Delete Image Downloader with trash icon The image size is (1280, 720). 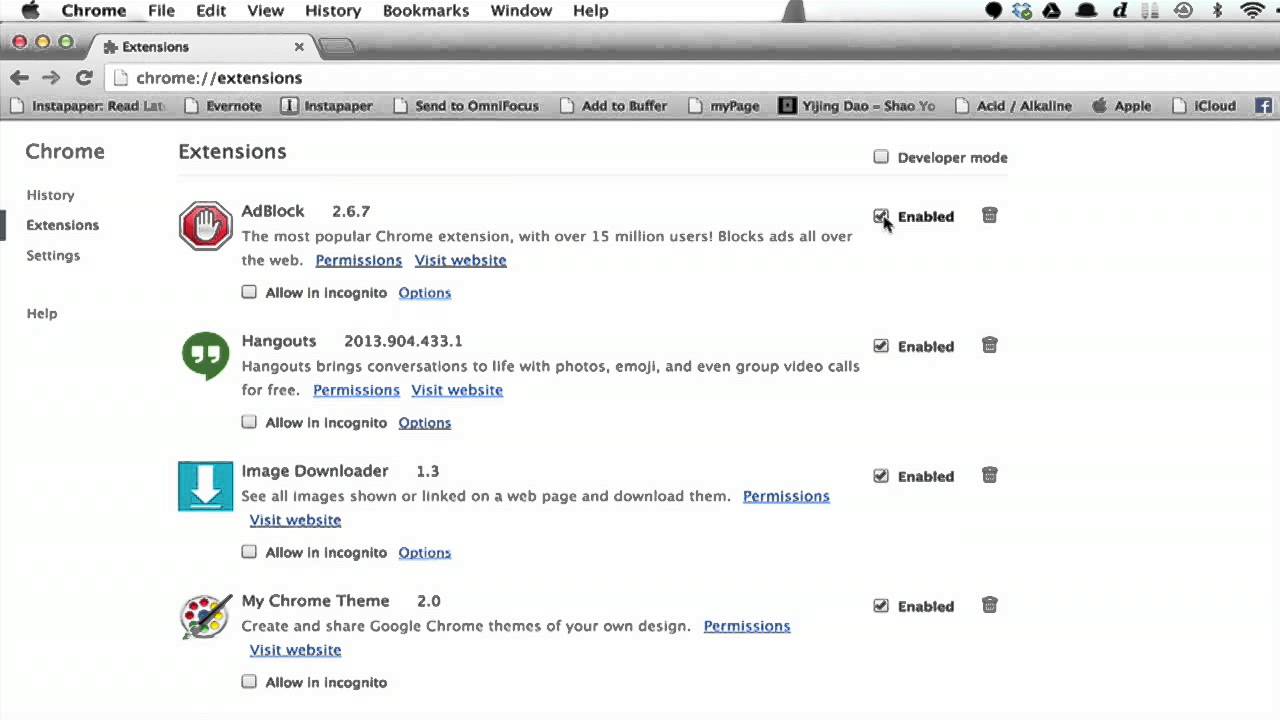pos(989,475)
